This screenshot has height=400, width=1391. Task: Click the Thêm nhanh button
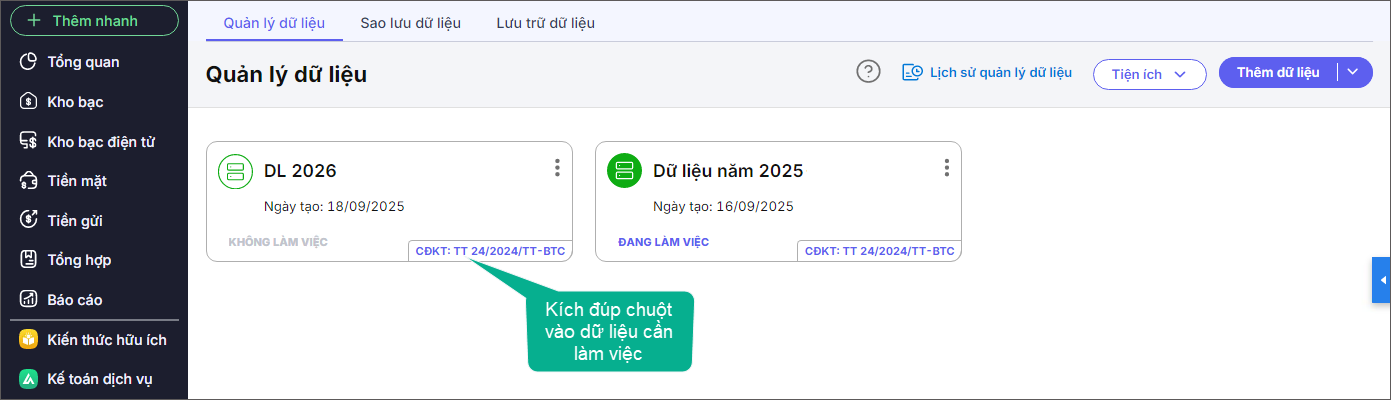tap(93, 21)
